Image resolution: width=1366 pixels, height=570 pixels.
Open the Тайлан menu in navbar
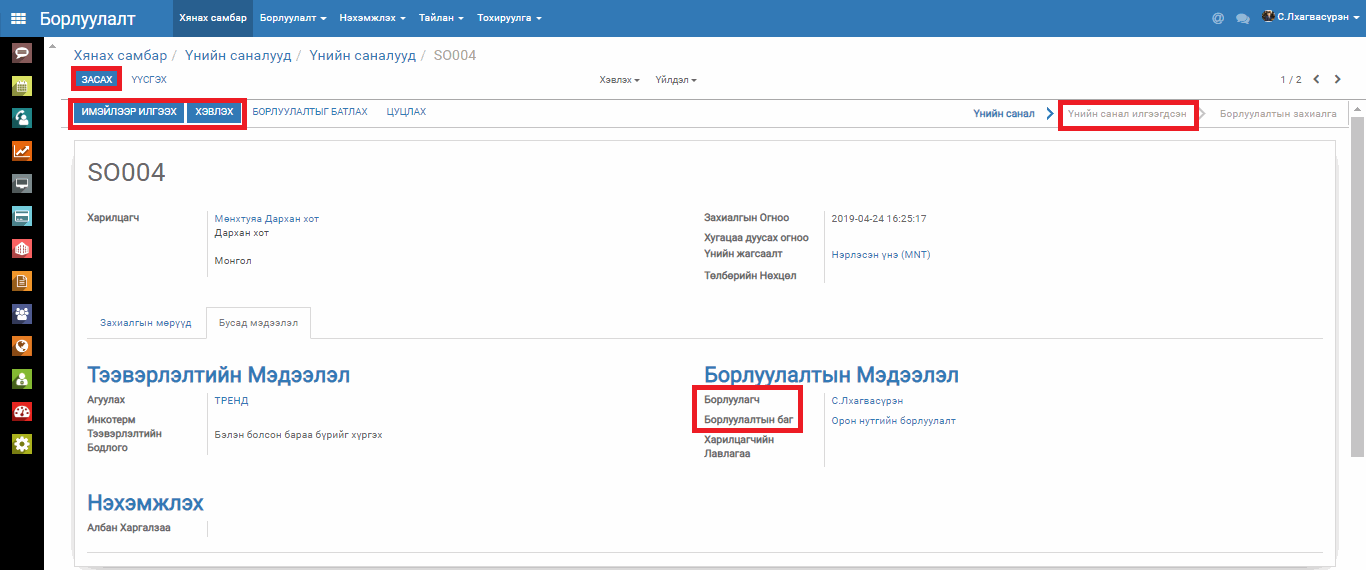(x=441, y=18)
